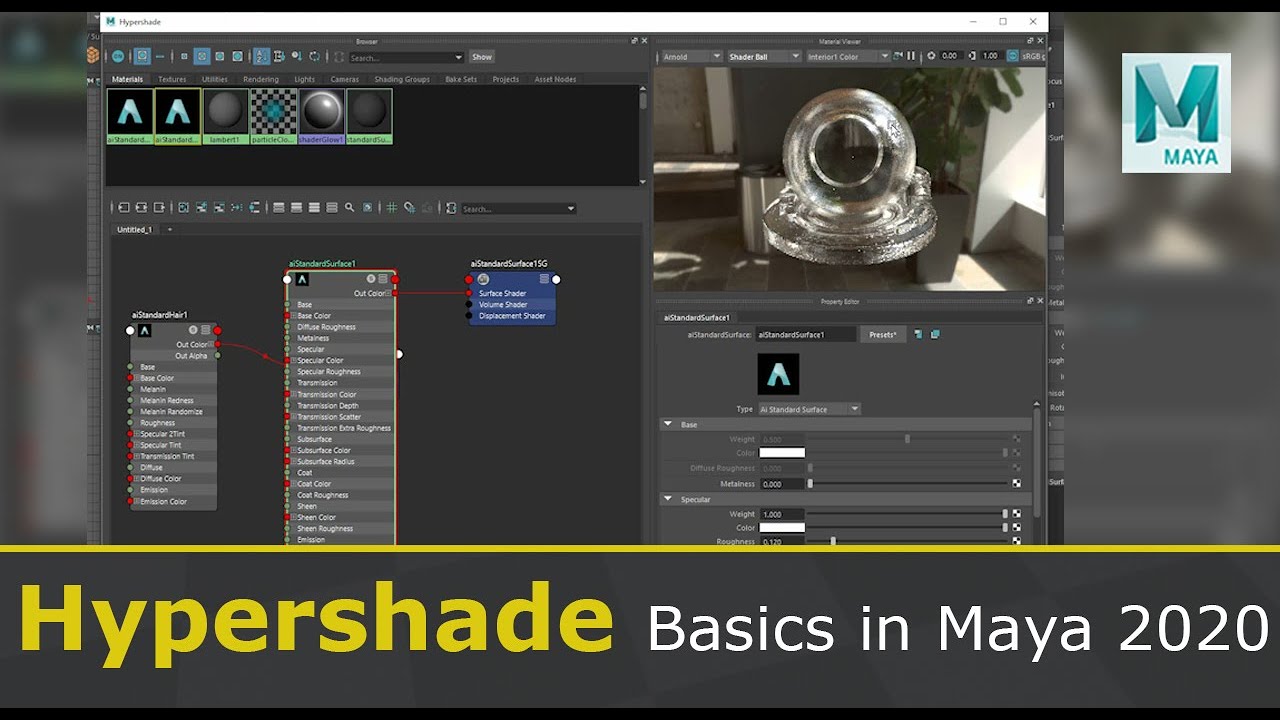Click the input and output connections icon
This screenshot has width=1280, height=720.
tap(142, 208)
